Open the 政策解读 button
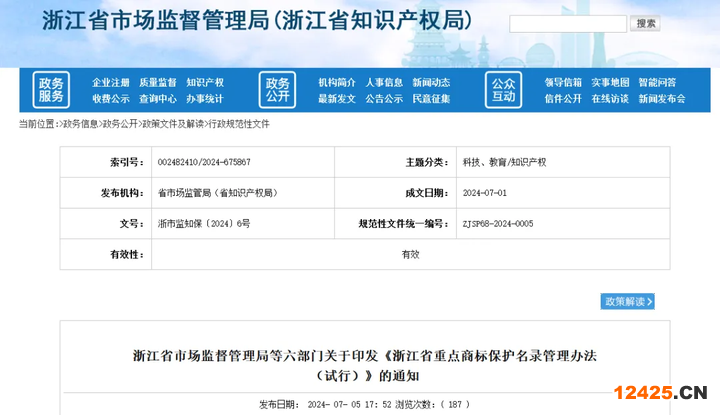 628,301
